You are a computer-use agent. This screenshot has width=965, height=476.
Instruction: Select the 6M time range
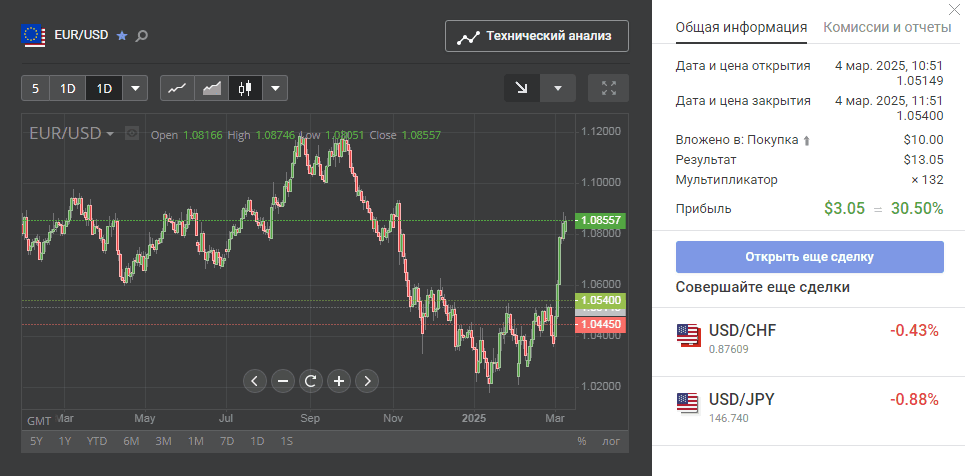(131, 441)
